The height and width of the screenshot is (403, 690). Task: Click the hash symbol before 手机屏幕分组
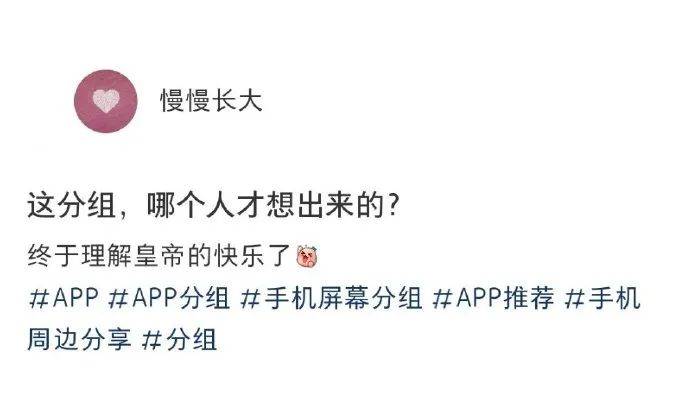tap(250, 298)
